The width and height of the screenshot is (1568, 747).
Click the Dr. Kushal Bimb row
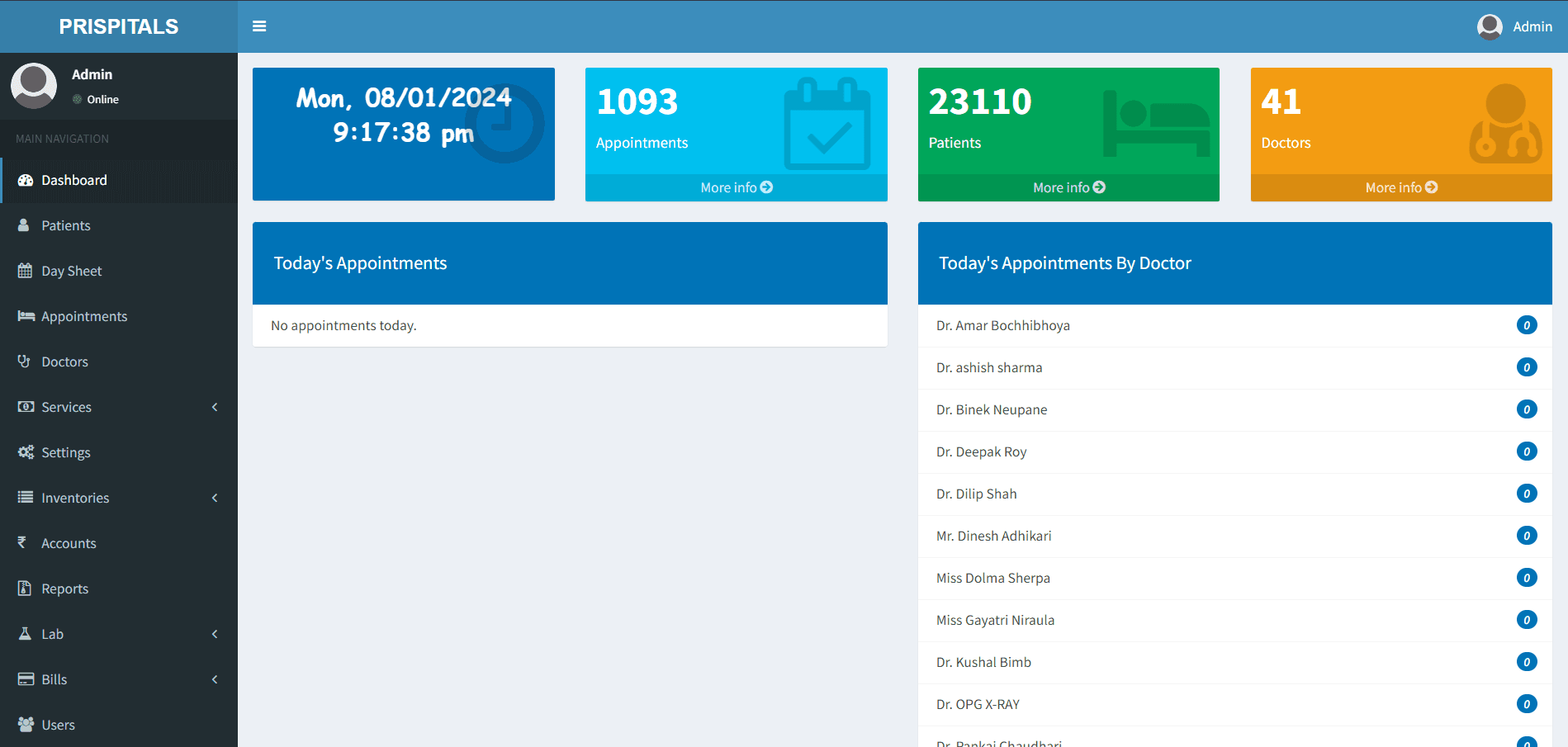[x=1235, y=663]
